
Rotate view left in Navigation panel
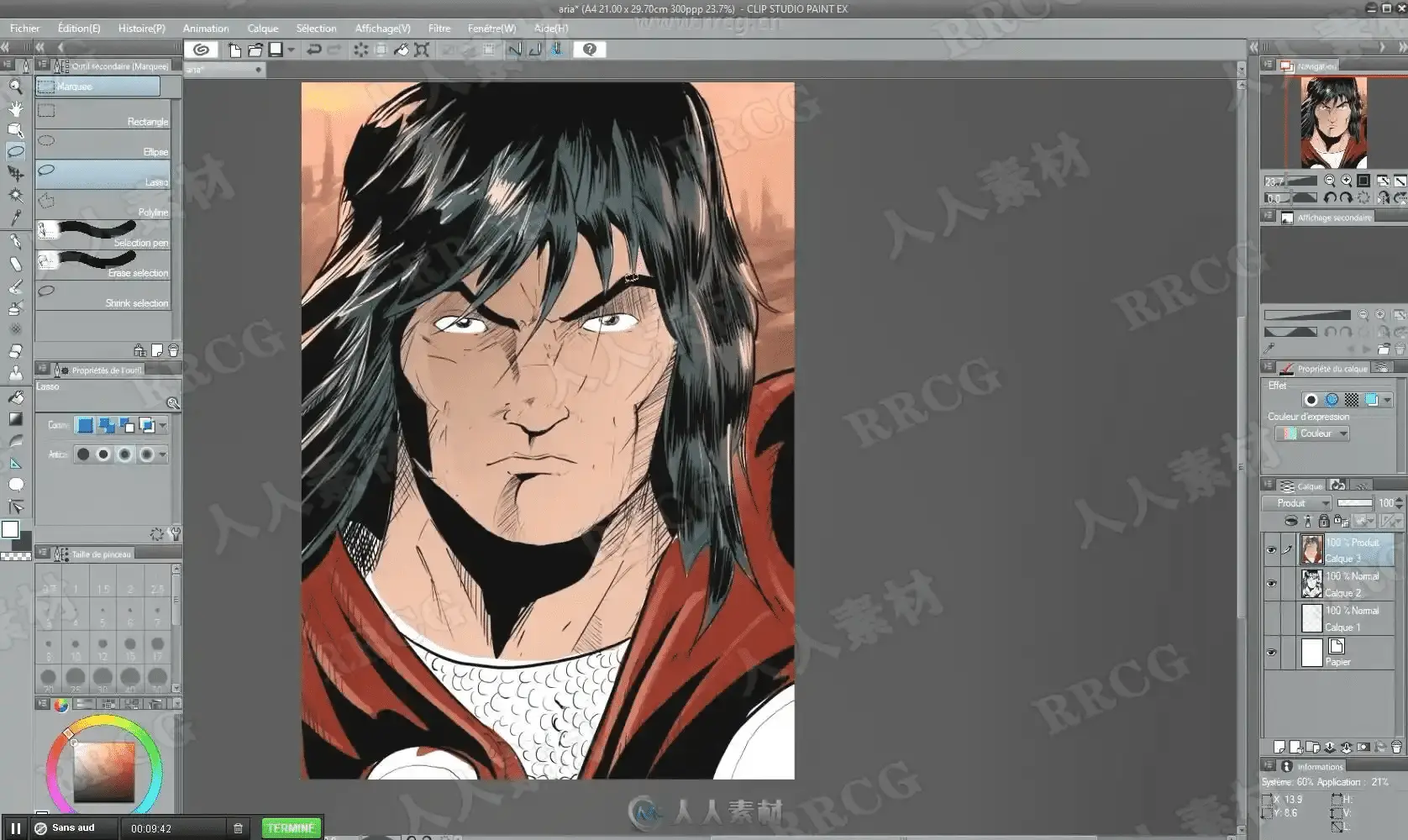coord(1329,198)
